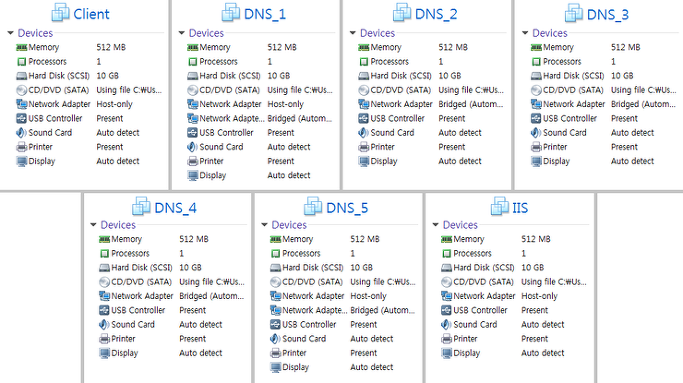Select the Display monitor icon in Client

21,162
